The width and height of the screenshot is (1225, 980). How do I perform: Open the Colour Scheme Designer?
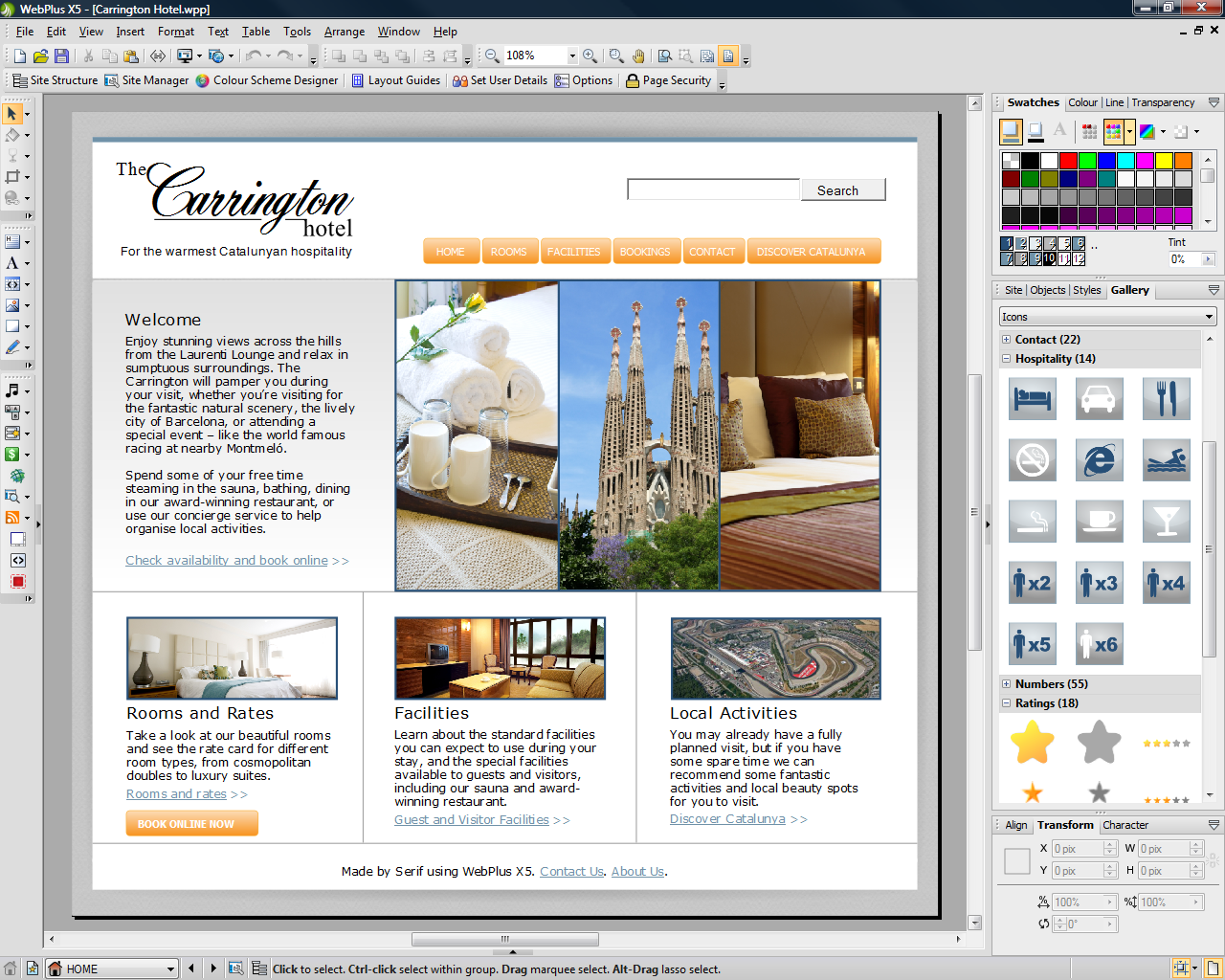[x=267, y=80]
